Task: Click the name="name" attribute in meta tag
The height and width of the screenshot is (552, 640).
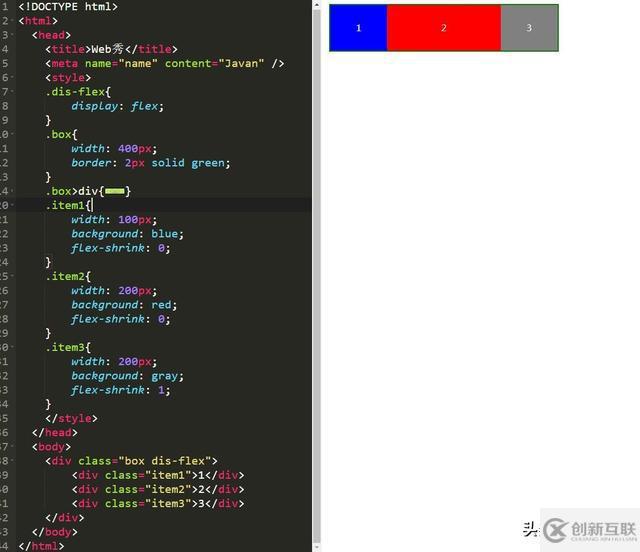Action: tap(121, 63)
